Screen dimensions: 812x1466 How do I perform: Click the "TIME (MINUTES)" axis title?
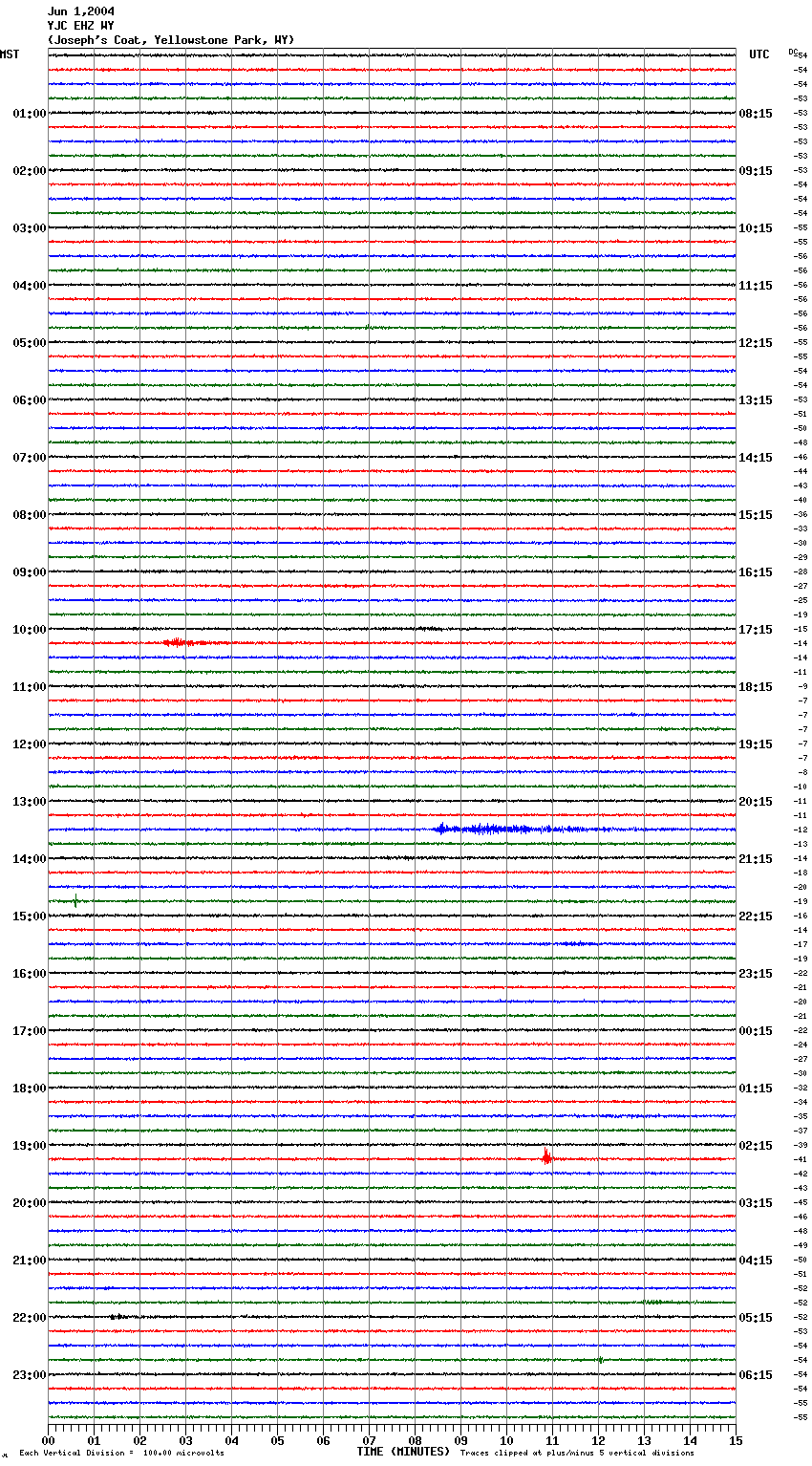coord(403,1452)
